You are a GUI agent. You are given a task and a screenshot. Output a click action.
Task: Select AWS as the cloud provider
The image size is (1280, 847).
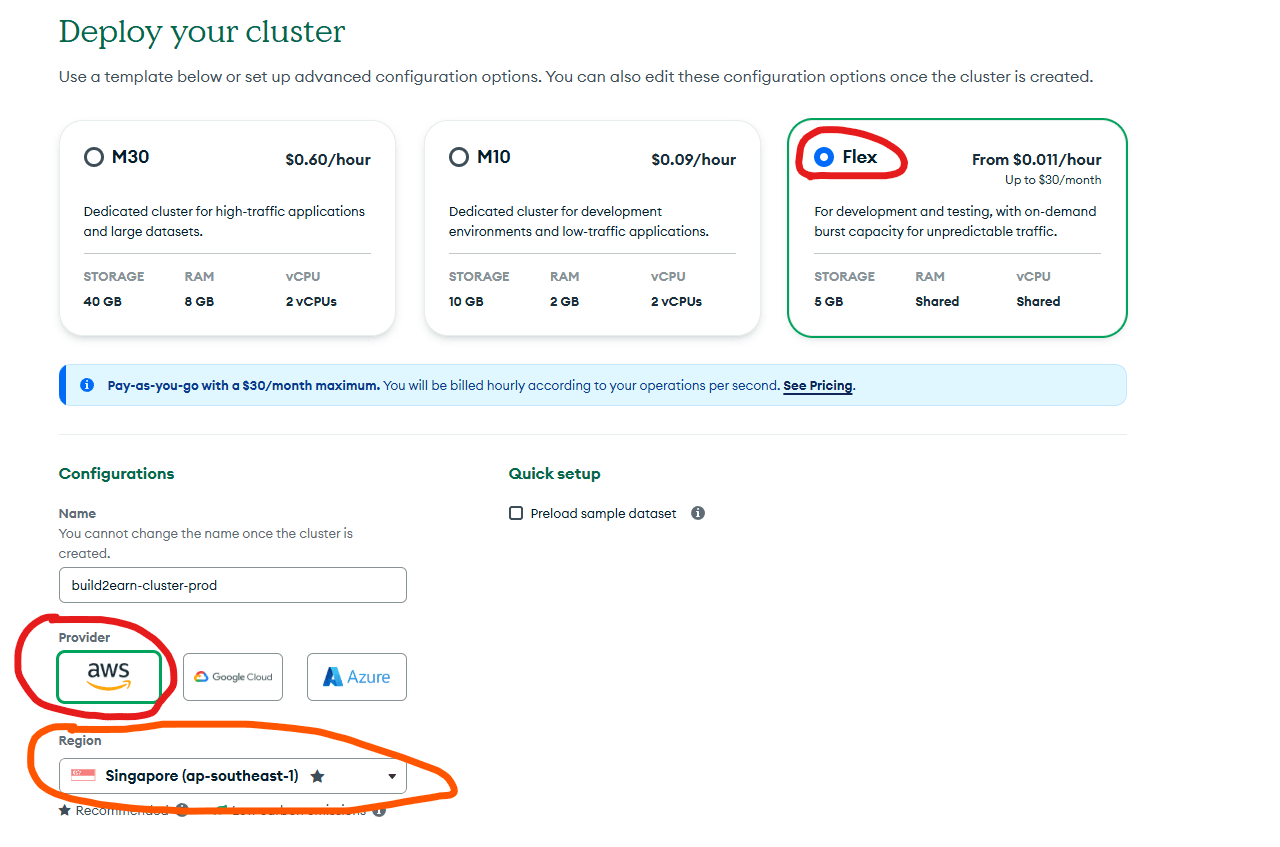coord(108,677)
